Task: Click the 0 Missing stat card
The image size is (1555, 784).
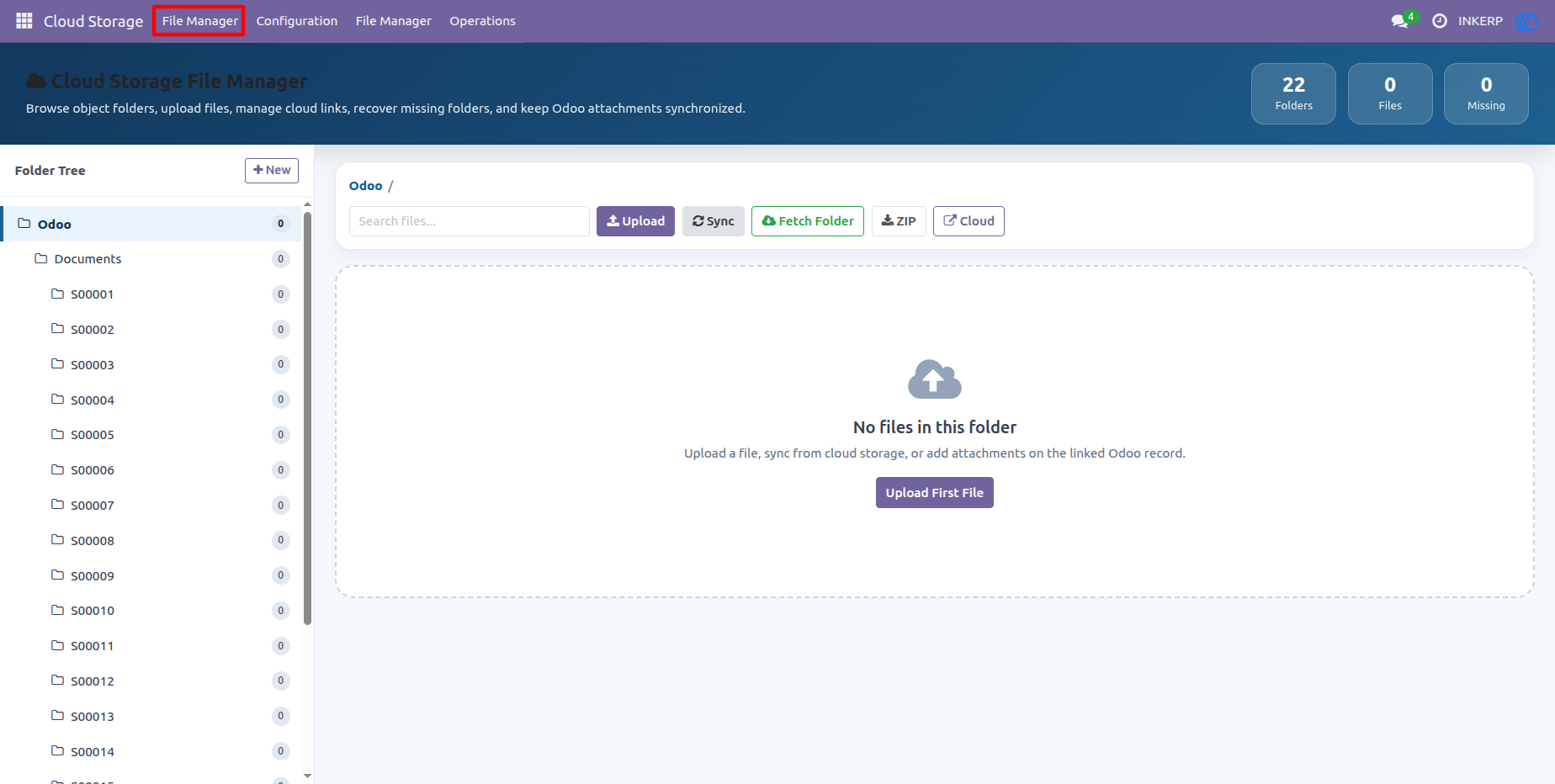Action: (x=1486, y=93)
